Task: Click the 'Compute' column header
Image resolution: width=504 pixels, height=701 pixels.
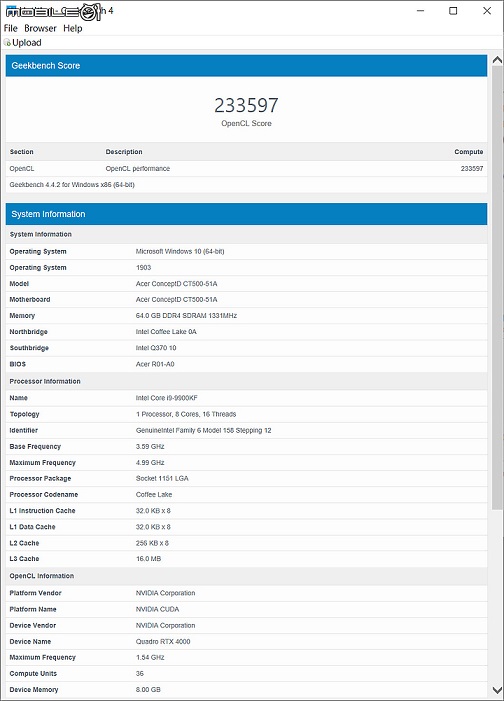Action: 469,152
